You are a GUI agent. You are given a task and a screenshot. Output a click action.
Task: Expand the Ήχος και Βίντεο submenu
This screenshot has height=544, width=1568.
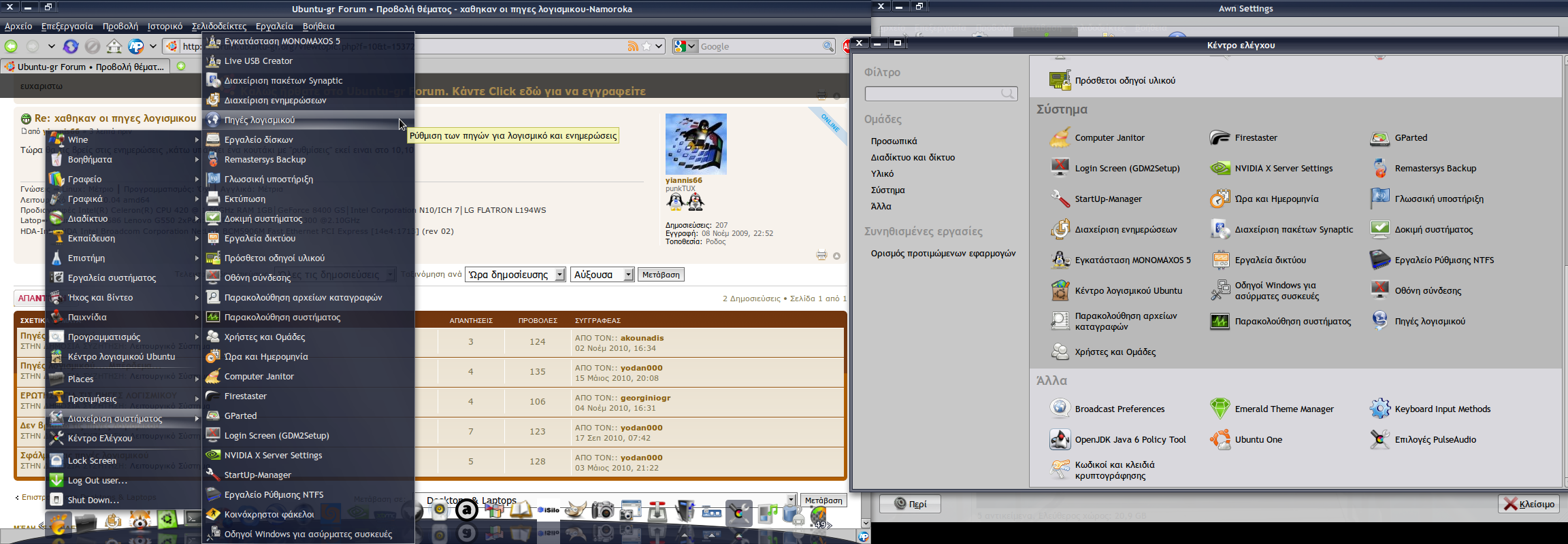pos(124,297)
